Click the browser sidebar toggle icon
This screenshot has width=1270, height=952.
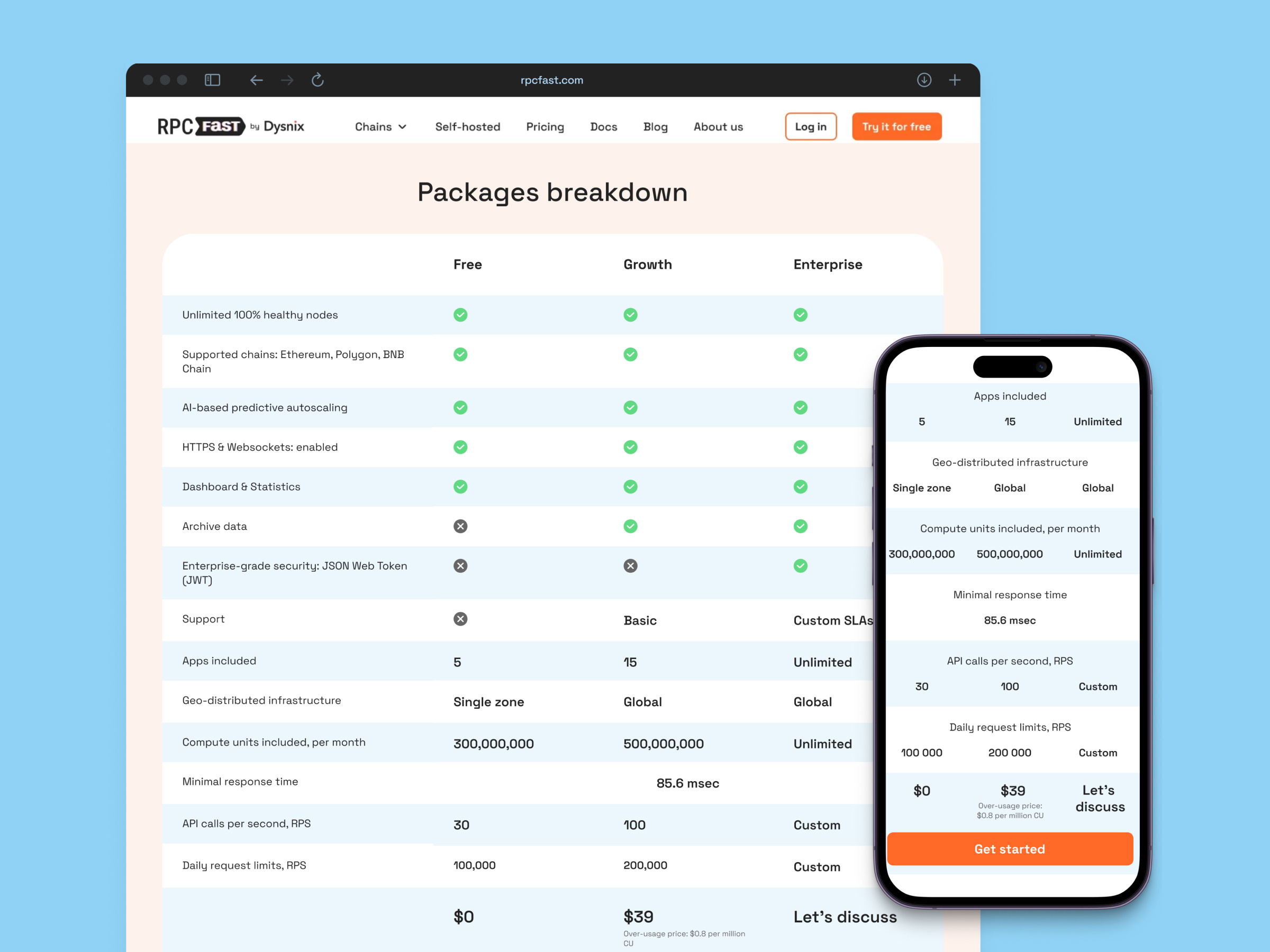pyautogui.click(x=212, y=80)
